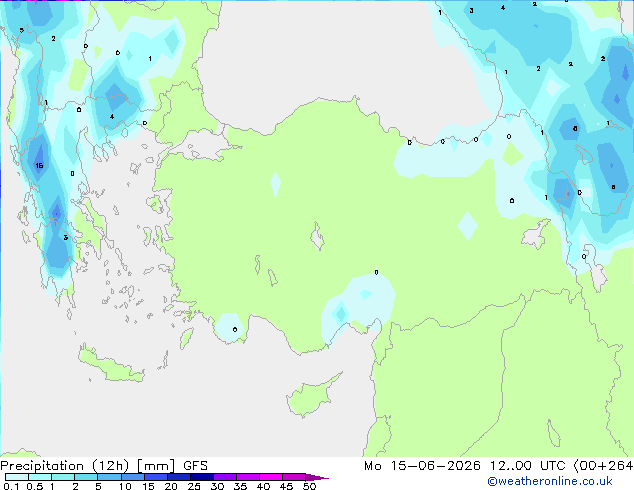Click the 0.5–1 mm legend color box
Viewport: 634px width, 490px height.
click(40, 477)
